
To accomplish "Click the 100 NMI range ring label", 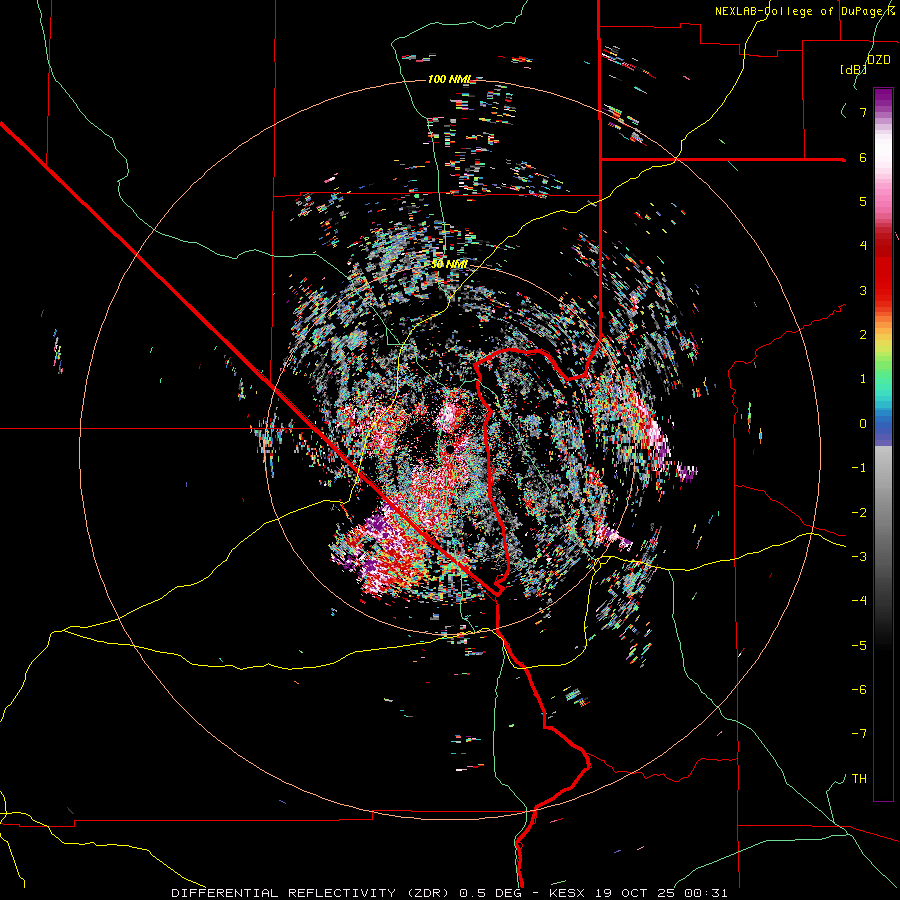I will [449, 79].
